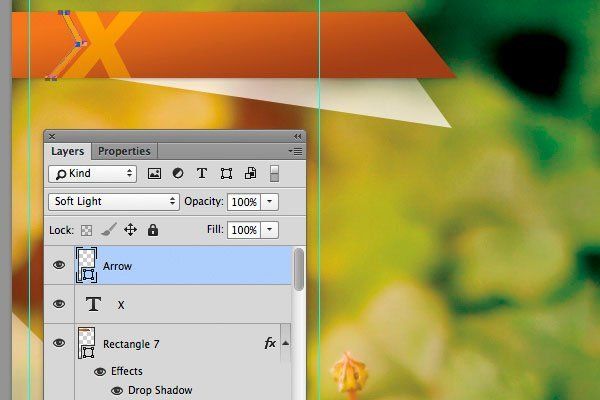Select the Rectangle 7 layer thumbnail
Image resolution: width=600 pixels, height=400 pixels.
(86, 343)
